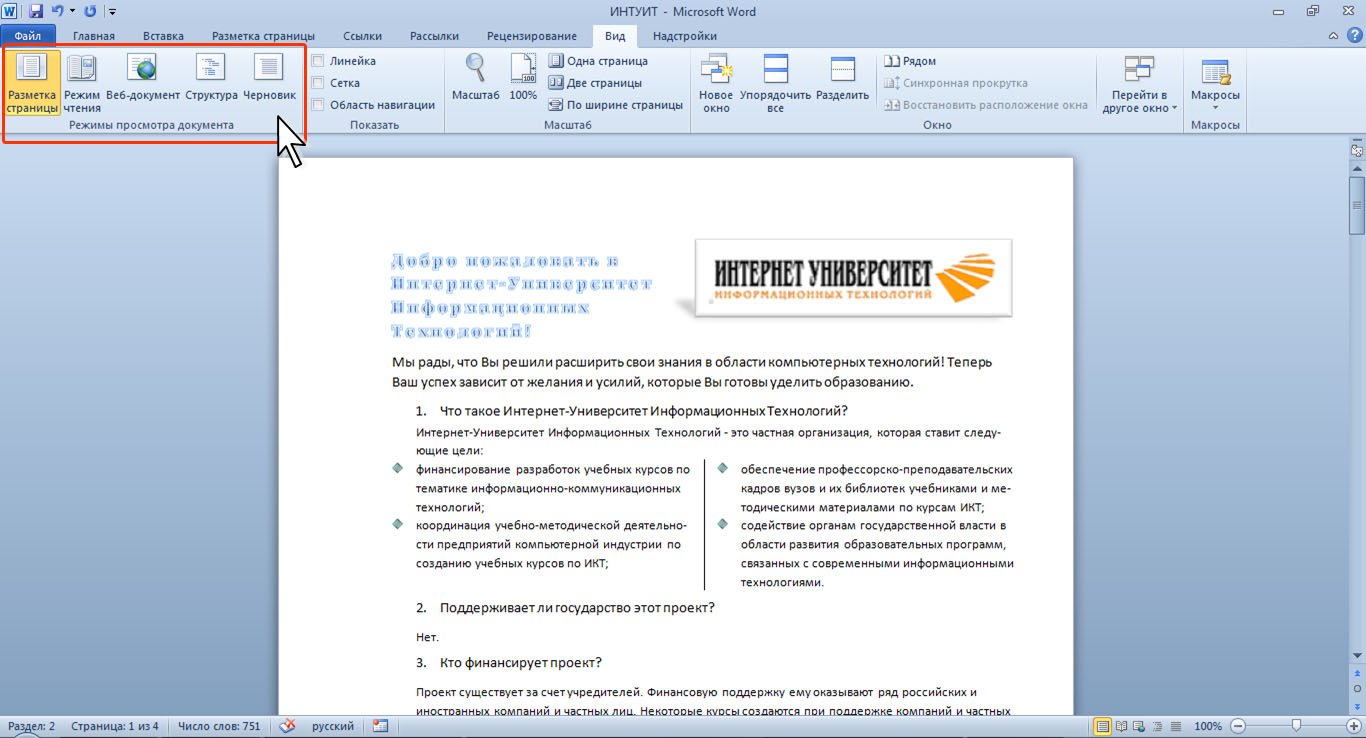This screenshot has width=1366, height=738.
Task: Select Web Layout view in status bar
Action: pyautogui.click(x=1140, y=726)
